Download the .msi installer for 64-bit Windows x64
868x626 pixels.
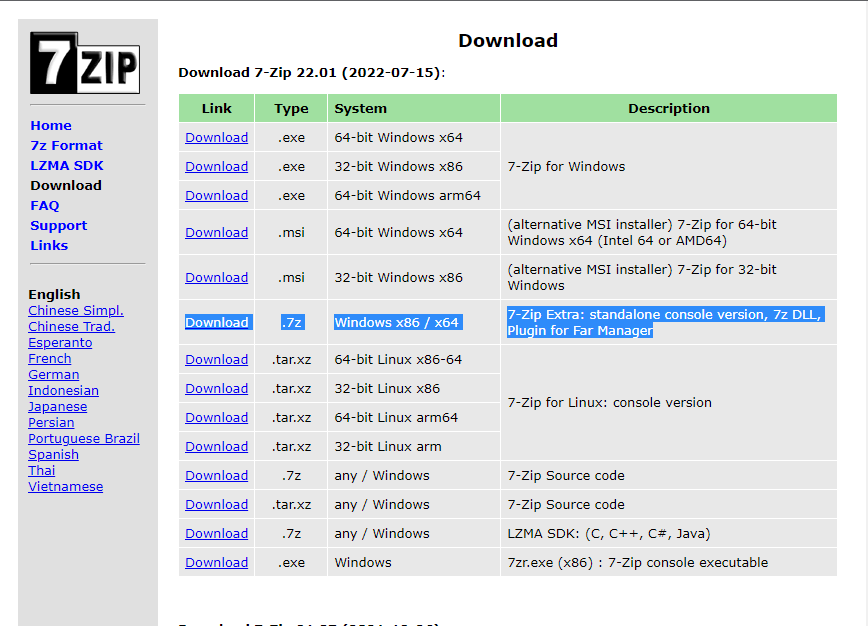[216, 232]
